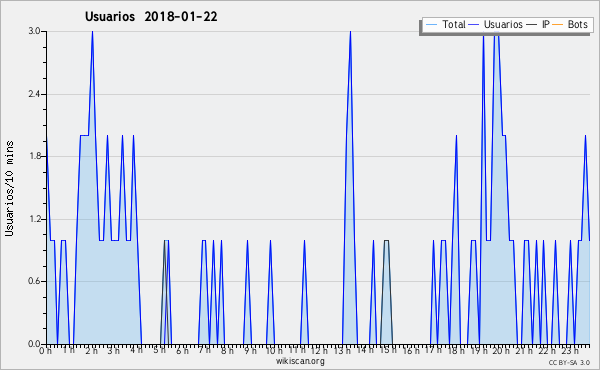Image resolution: width=600 pixels, height=370 pixels.
Task: Click the y-axis value 0.6
Action: pyautogui.click(x=34, y=282)
